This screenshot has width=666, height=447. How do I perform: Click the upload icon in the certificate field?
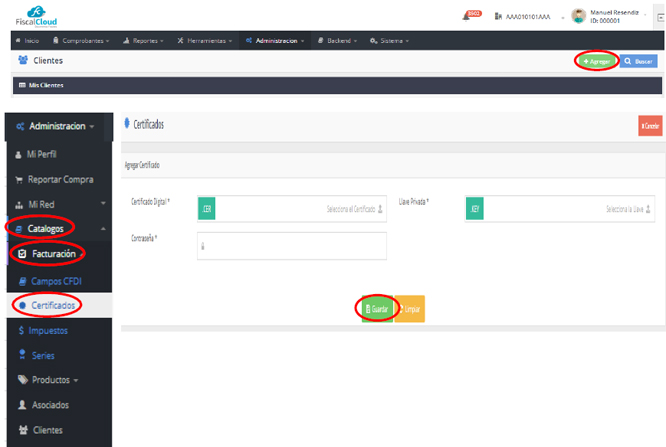[x=380, y=209]
